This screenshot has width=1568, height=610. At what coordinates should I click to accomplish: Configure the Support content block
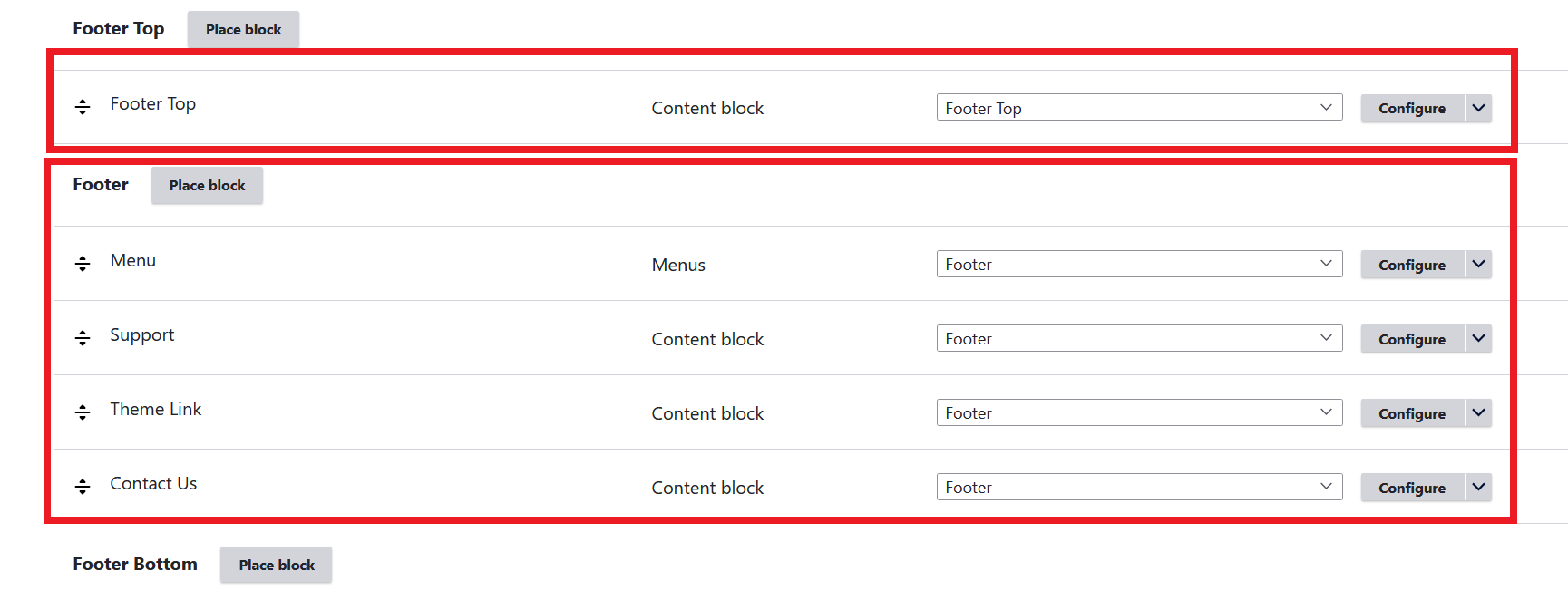tap(1412, 339)
